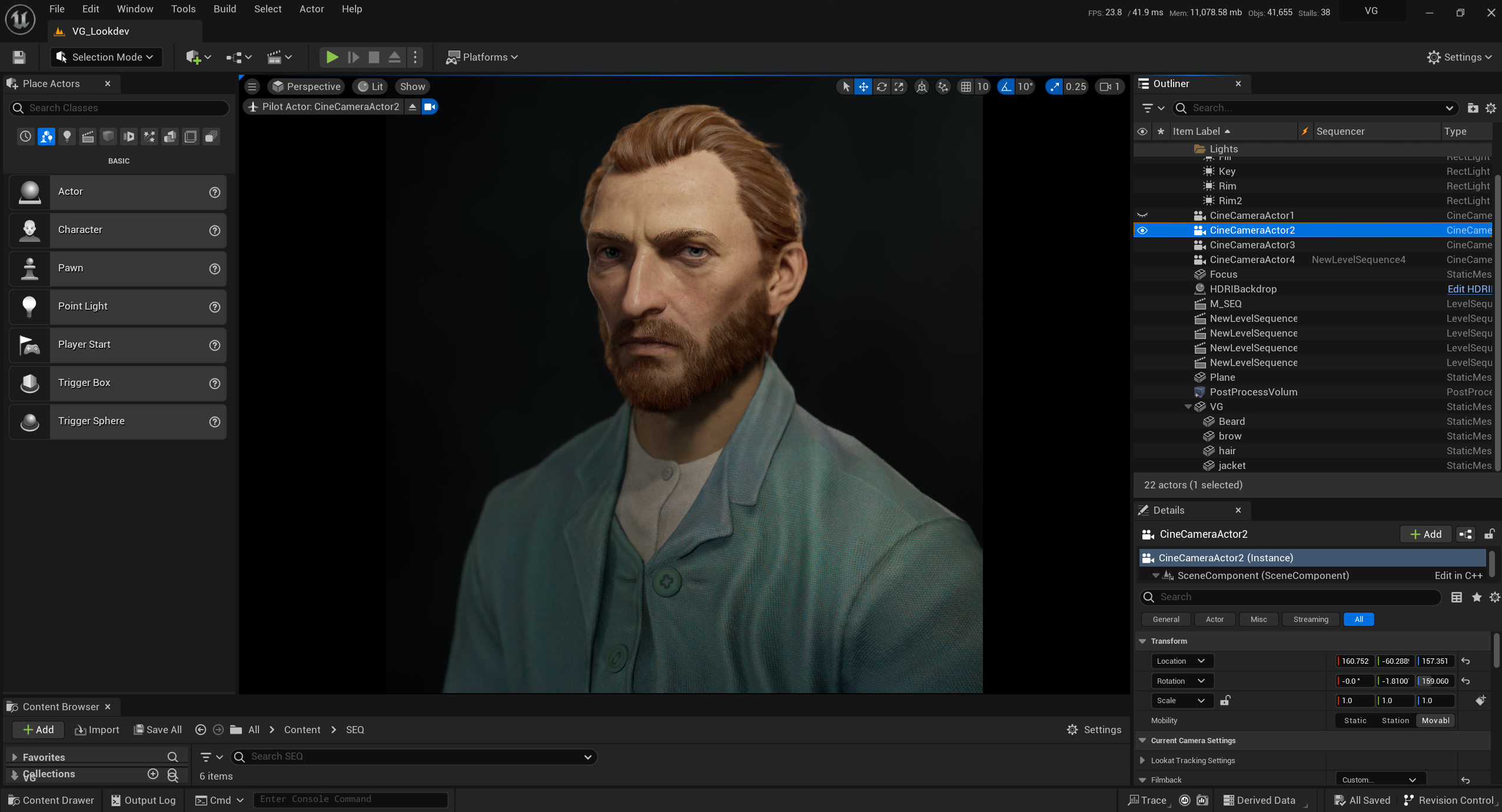
Task: Toggle visibility eye of CineCameraActor2
Action: tap(1142, 230)
